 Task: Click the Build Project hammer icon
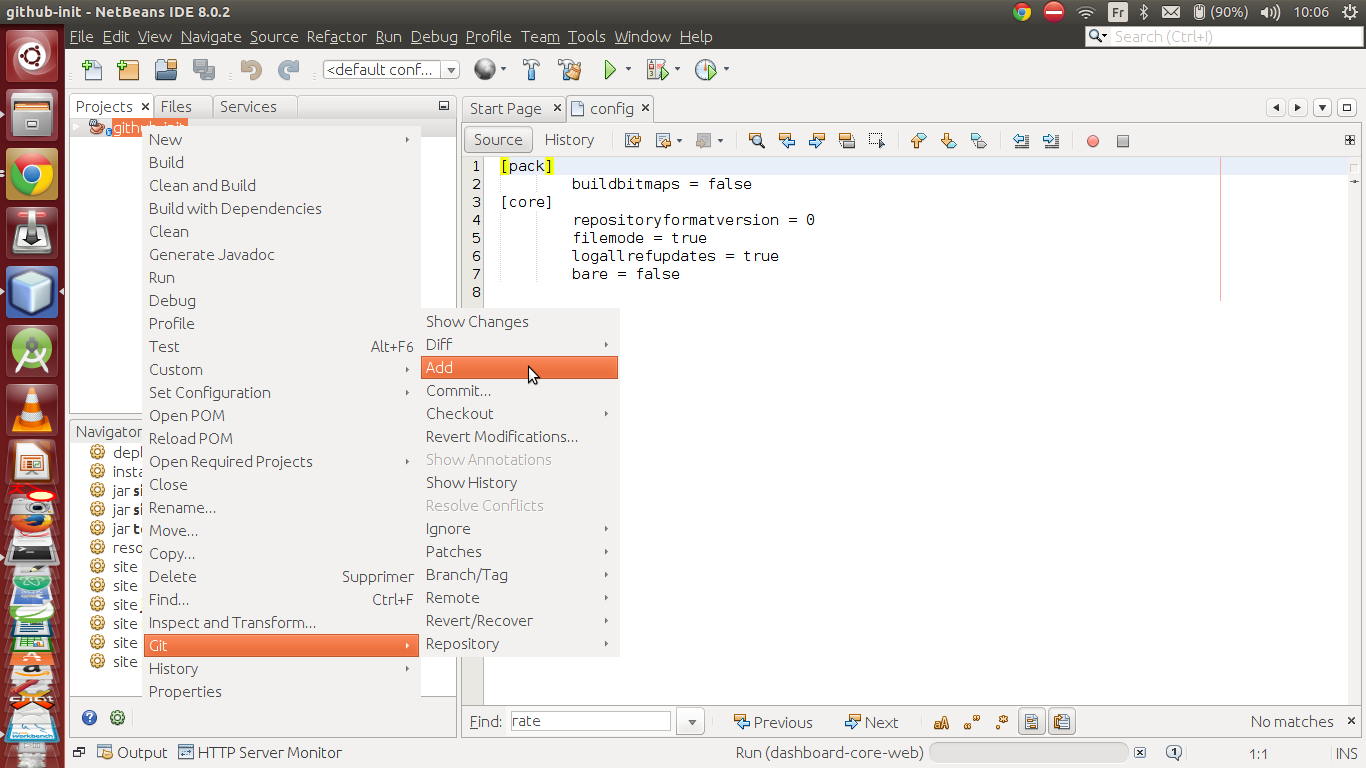(531, 70)
